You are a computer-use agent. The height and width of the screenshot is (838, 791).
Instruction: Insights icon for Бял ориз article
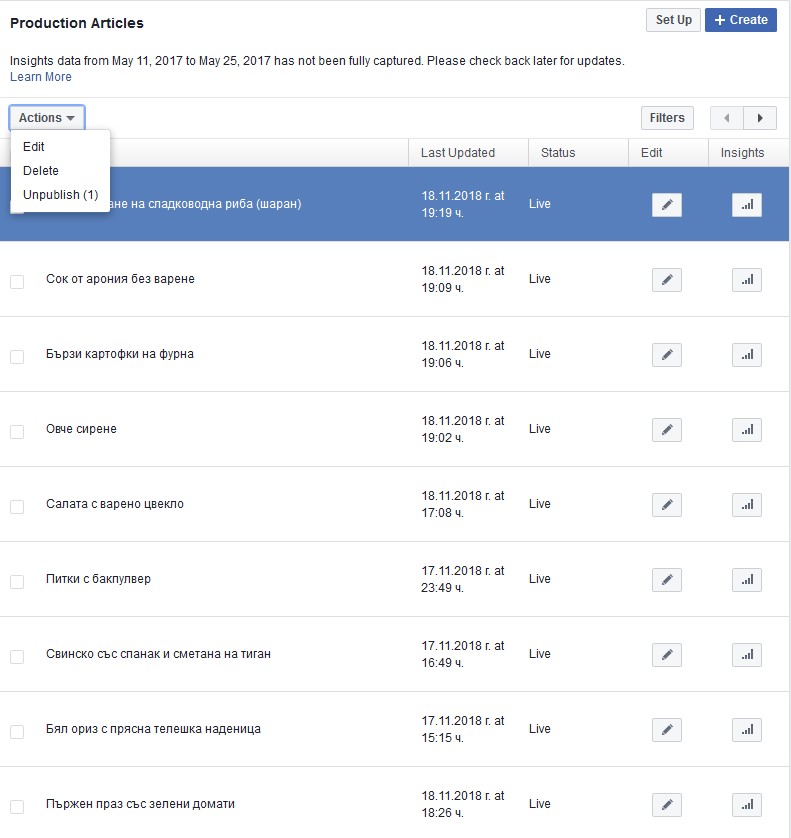click(747, 730)
